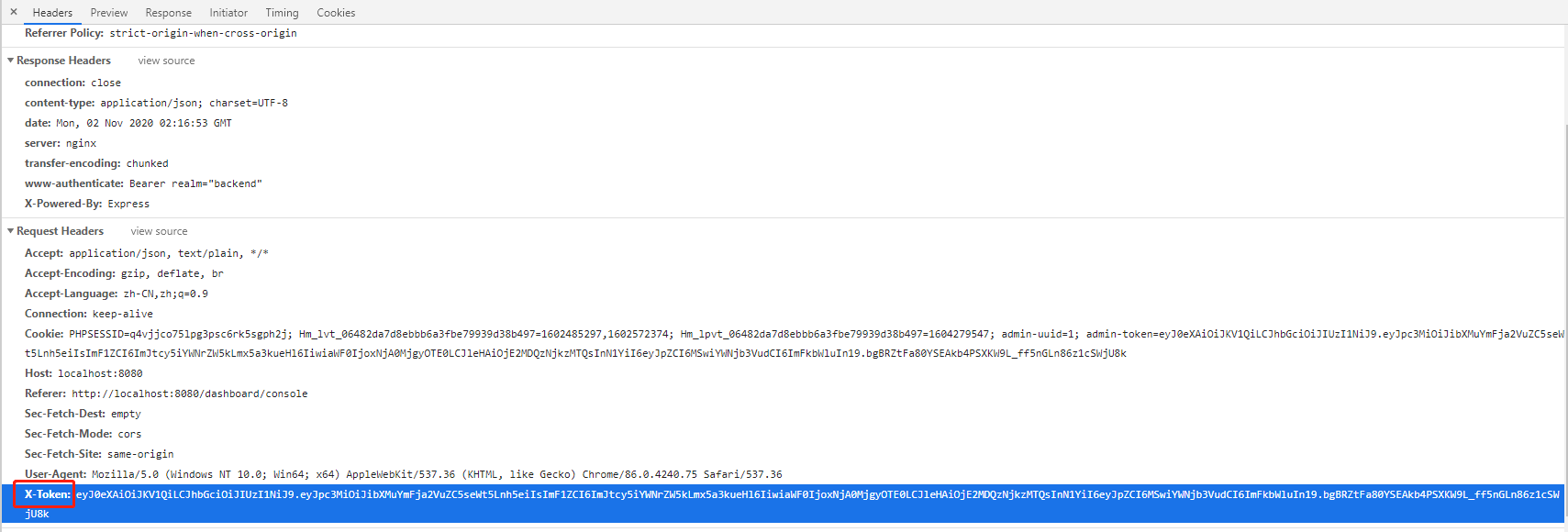1568x532 pixels.
Task: Collapse the Request Headers section
Action: (x=10, y=230)
